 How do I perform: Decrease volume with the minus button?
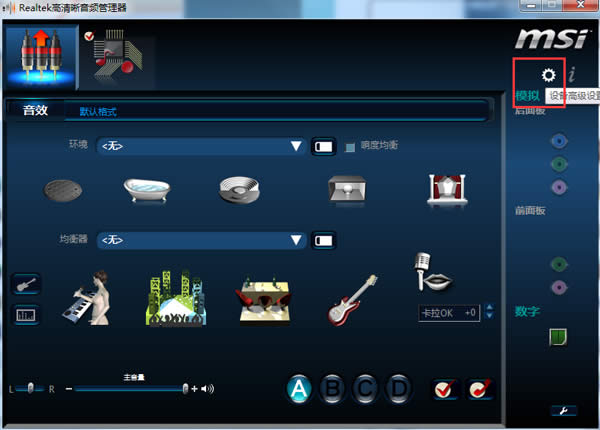pos(68,389)
